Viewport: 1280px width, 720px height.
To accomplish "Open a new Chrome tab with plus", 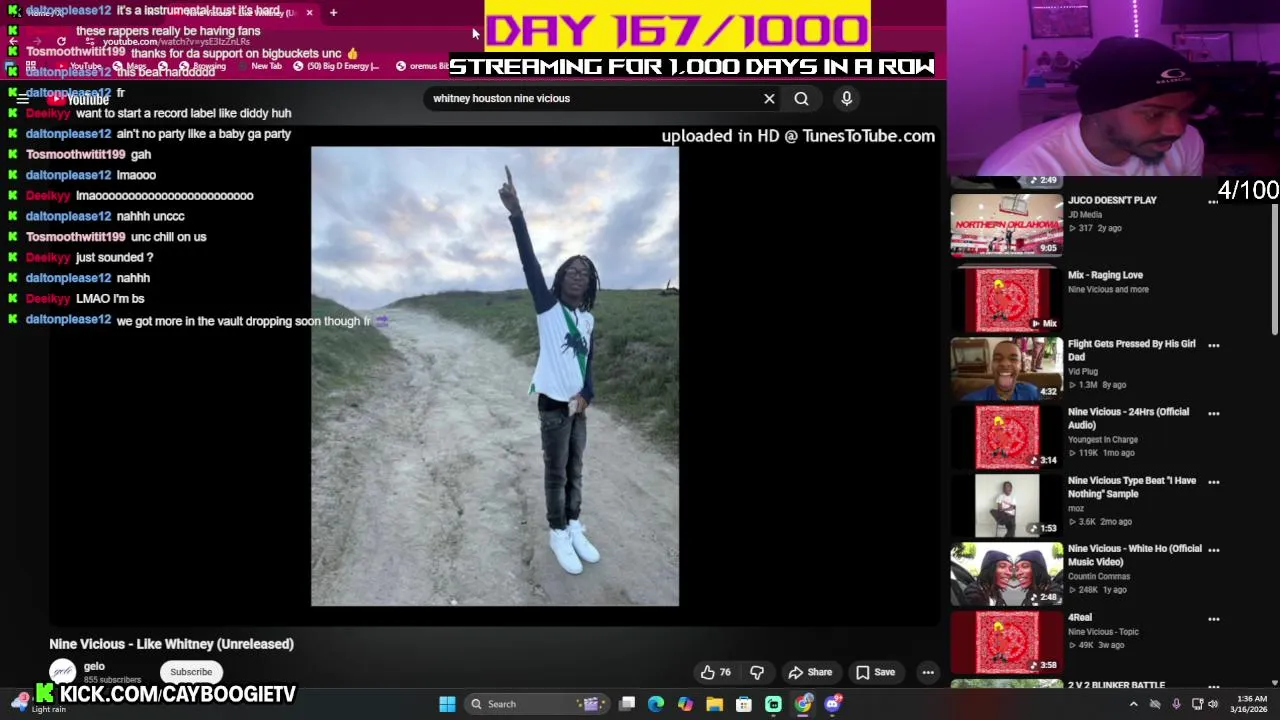I will tap(333, 12).
